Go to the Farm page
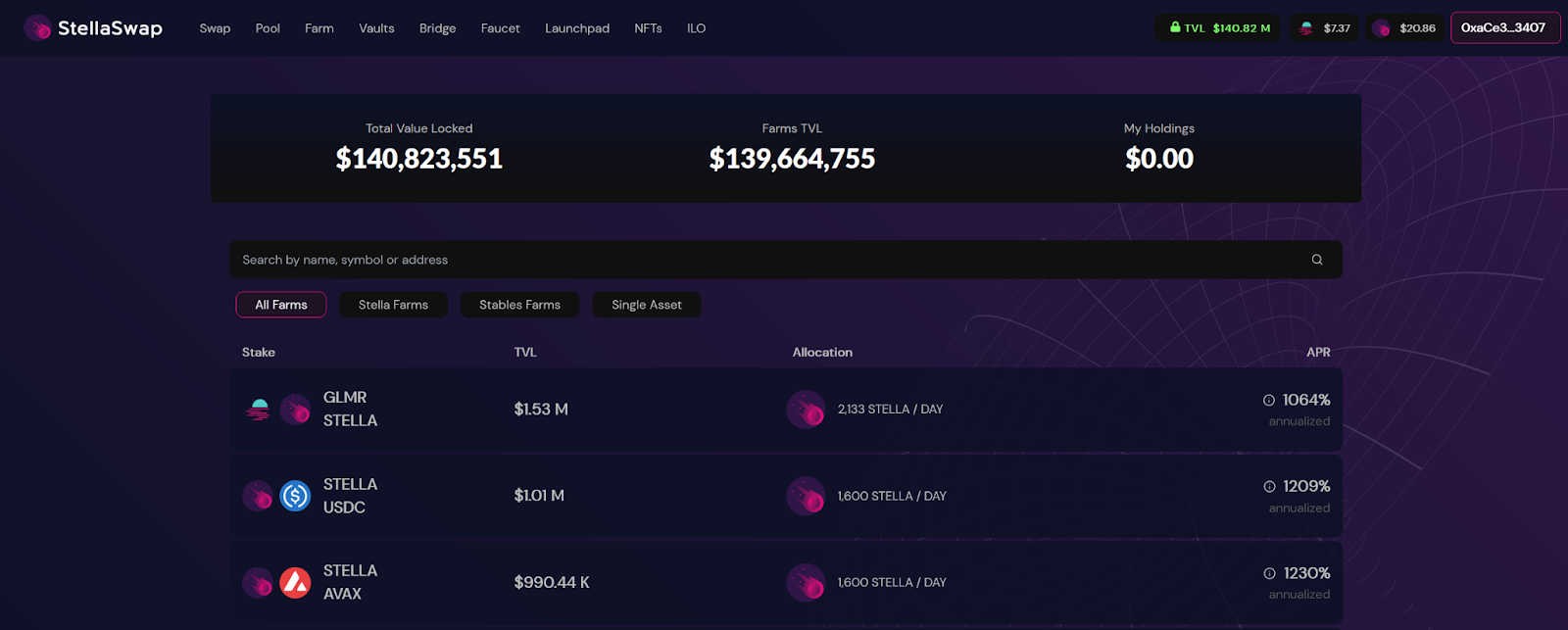The height and width of the screenshot is (630, 1568). (319, 28)
